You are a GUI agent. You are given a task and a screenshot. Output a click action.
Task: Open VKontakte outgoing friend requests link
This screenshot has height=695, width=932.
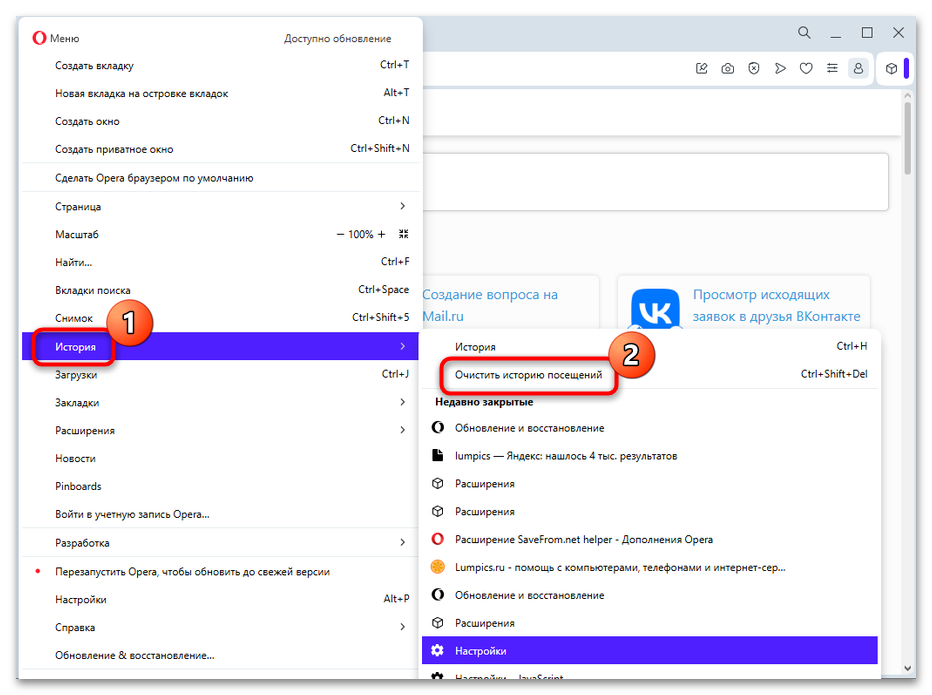776,306
